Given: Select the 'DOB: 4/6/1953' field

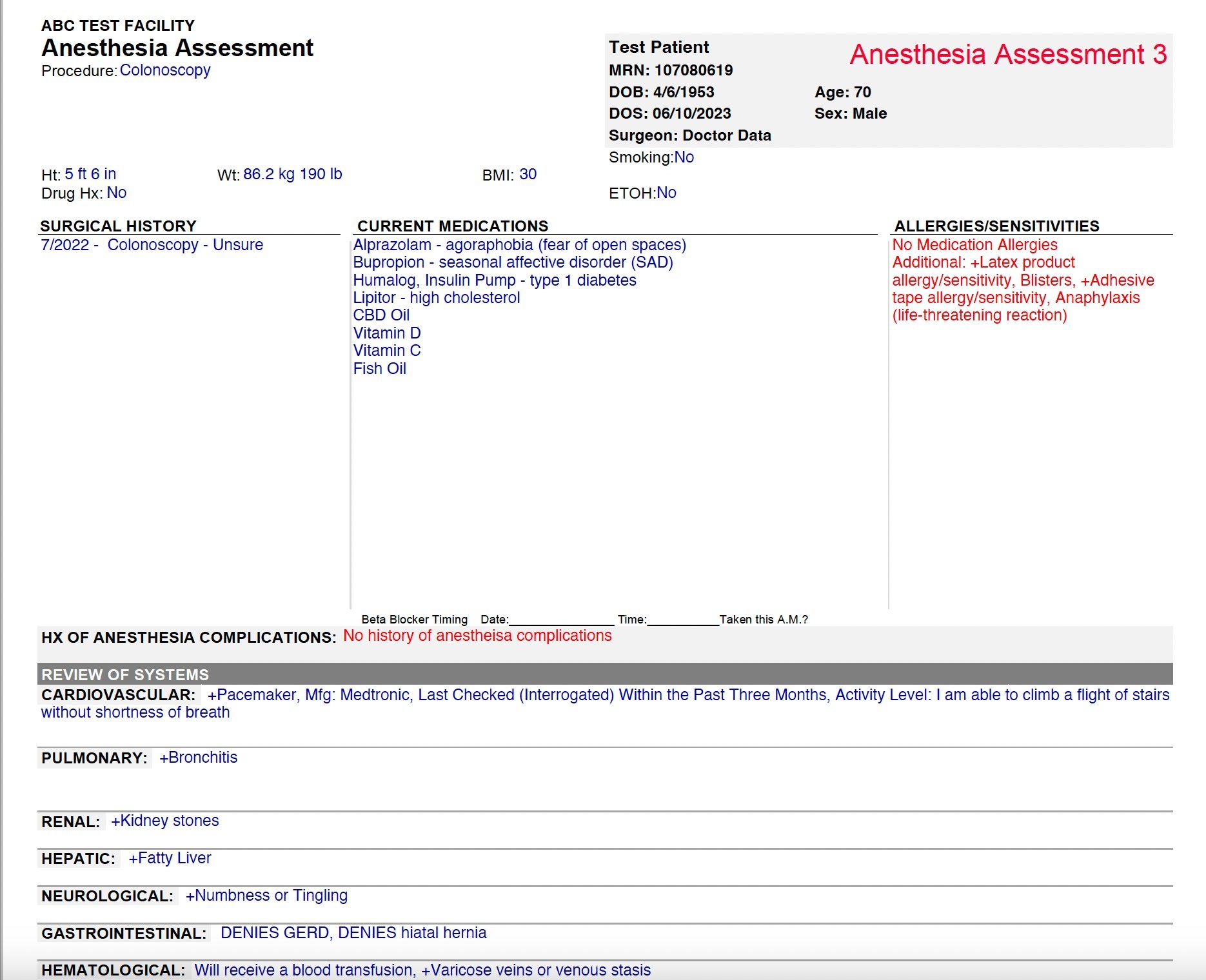Looking at the screenshot, I should pos(662,92).
